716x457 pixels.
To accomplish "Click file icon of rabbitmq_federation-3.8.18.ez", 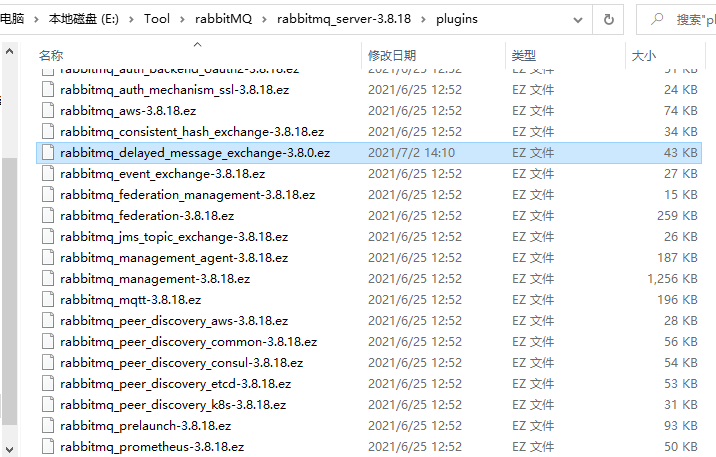I will tap(48, 215).
